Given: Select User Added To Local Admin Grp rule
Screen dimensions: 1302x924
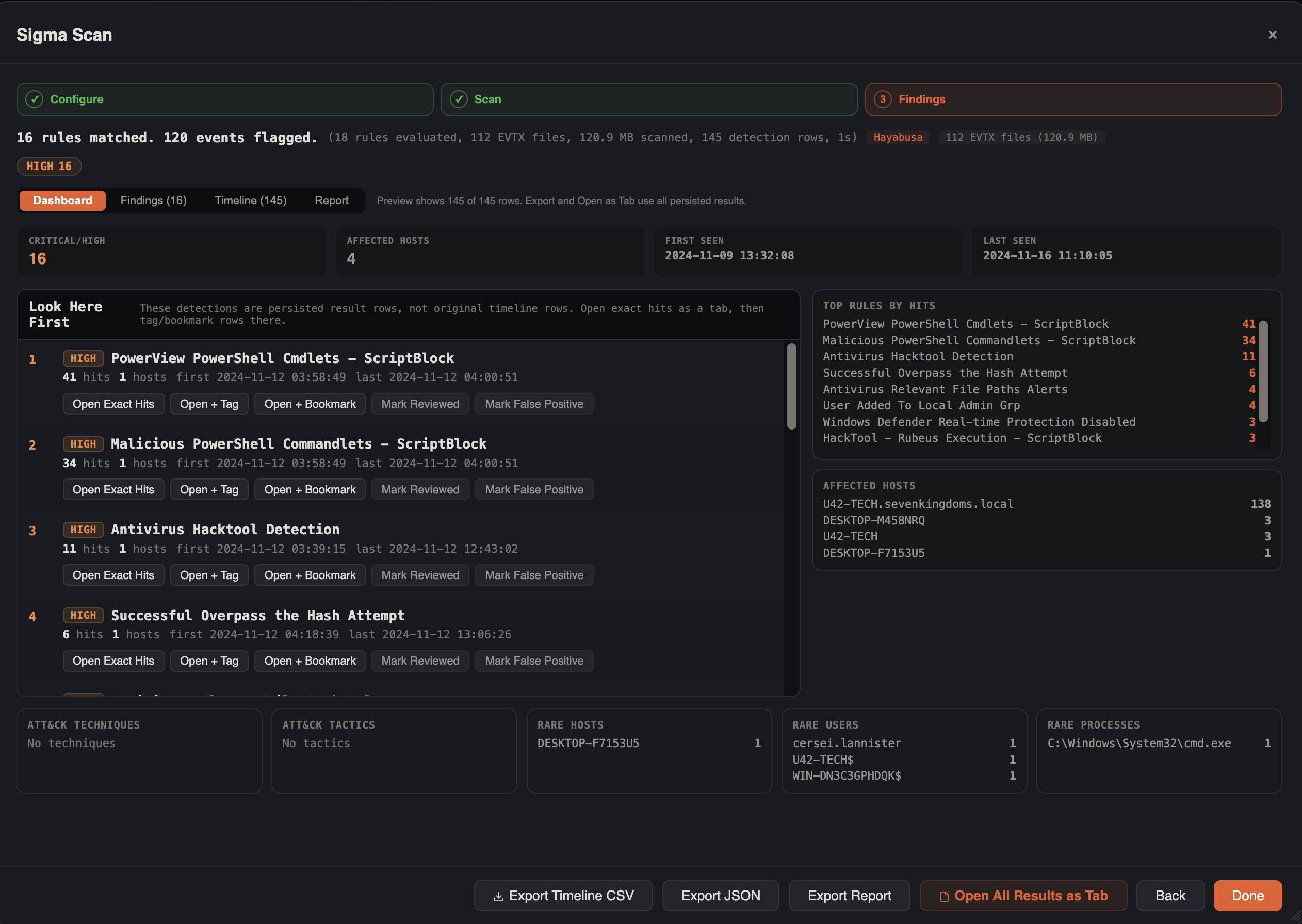Looking at the screenshot, I should pos(1039,406).
